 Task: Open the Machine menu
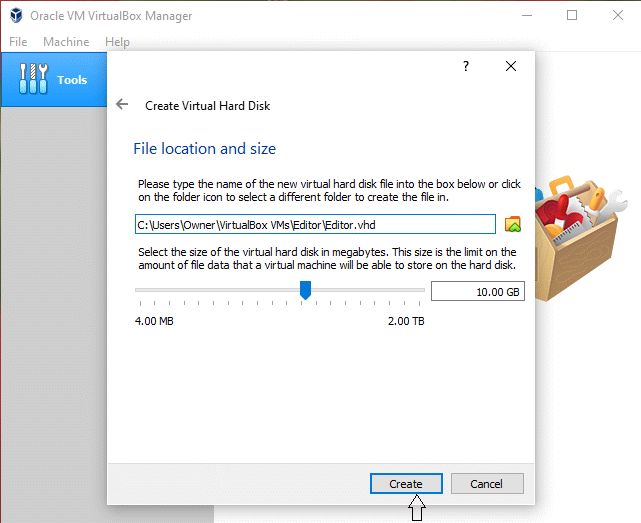point(66,42)
